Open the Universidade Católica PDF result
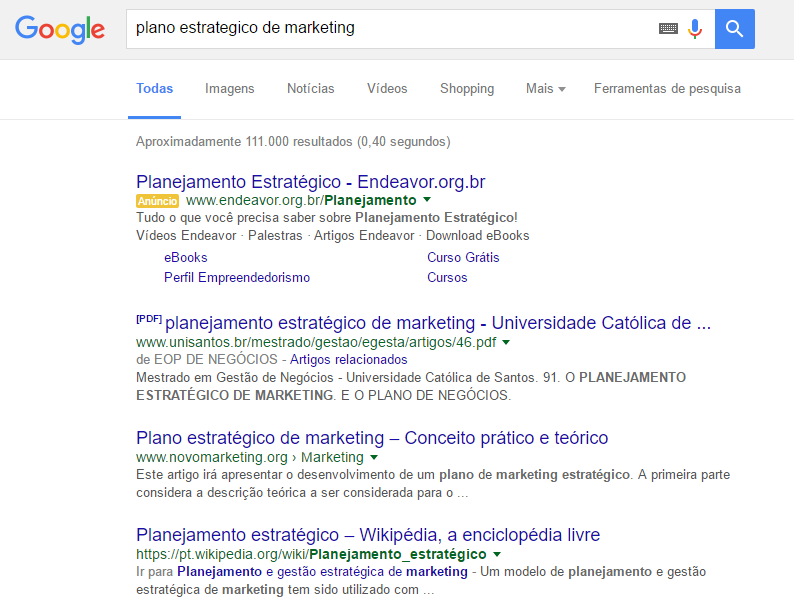 click(x=438, y=322)
